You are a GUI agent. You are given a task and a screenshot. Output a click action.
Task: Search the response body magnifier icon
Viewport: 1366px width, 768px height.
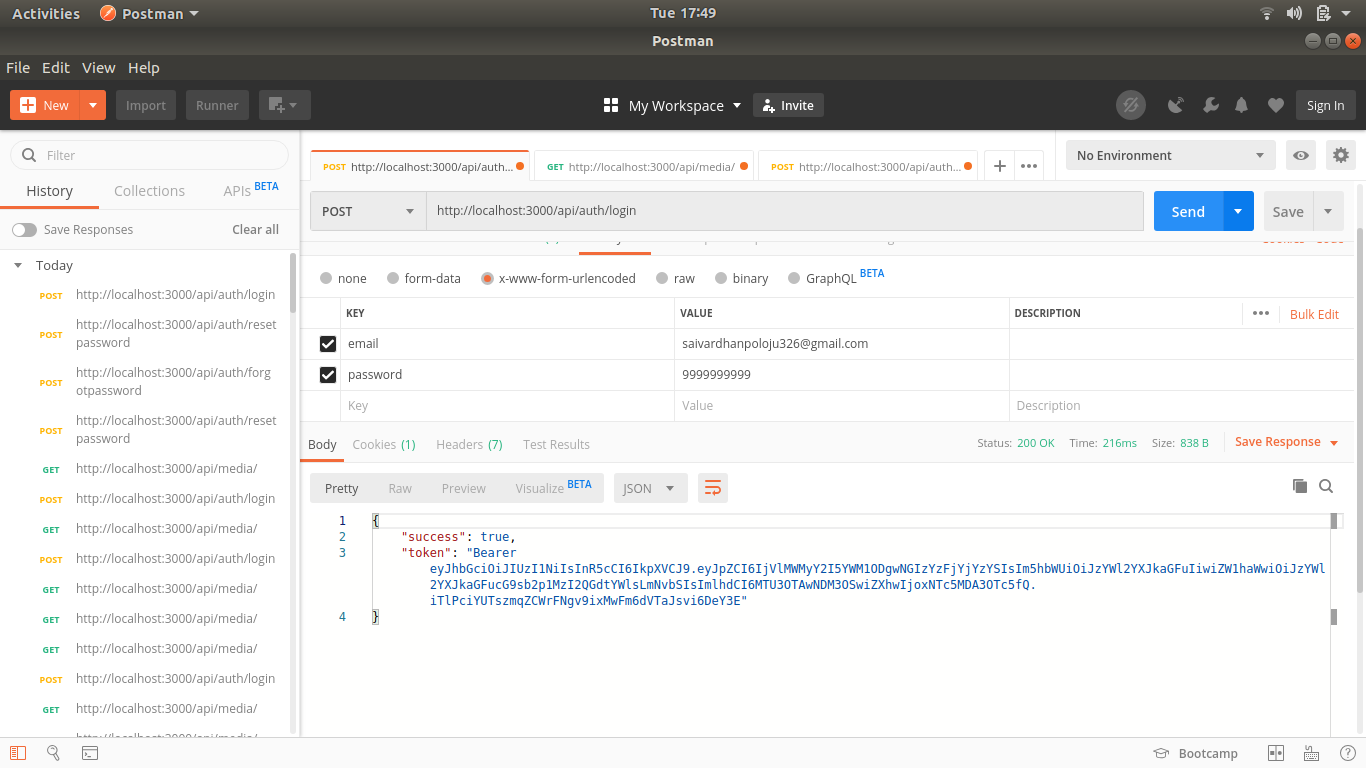pyautogui.click(x=1326, y=486)
